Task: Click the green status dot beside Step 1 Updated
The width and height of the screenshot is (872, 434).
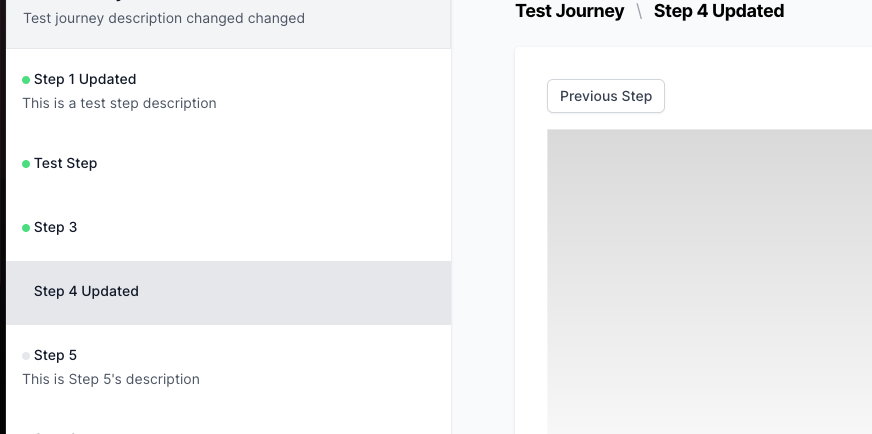Action: [x=26, y=80]
